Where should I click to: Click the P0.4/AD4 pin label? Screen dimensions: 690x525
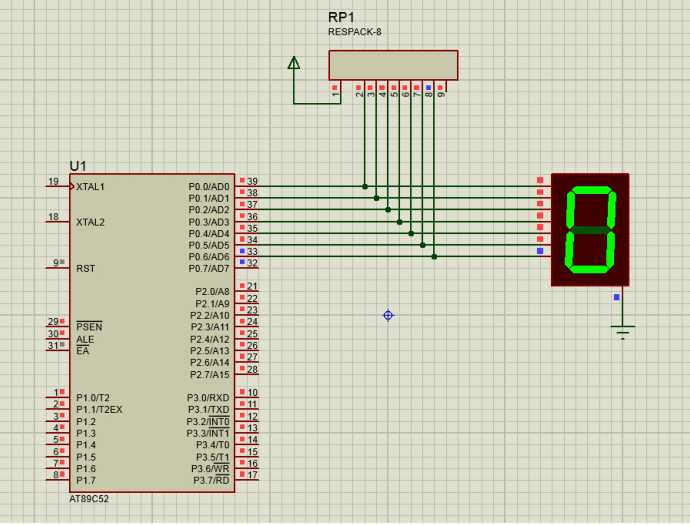tap(209, 234)
